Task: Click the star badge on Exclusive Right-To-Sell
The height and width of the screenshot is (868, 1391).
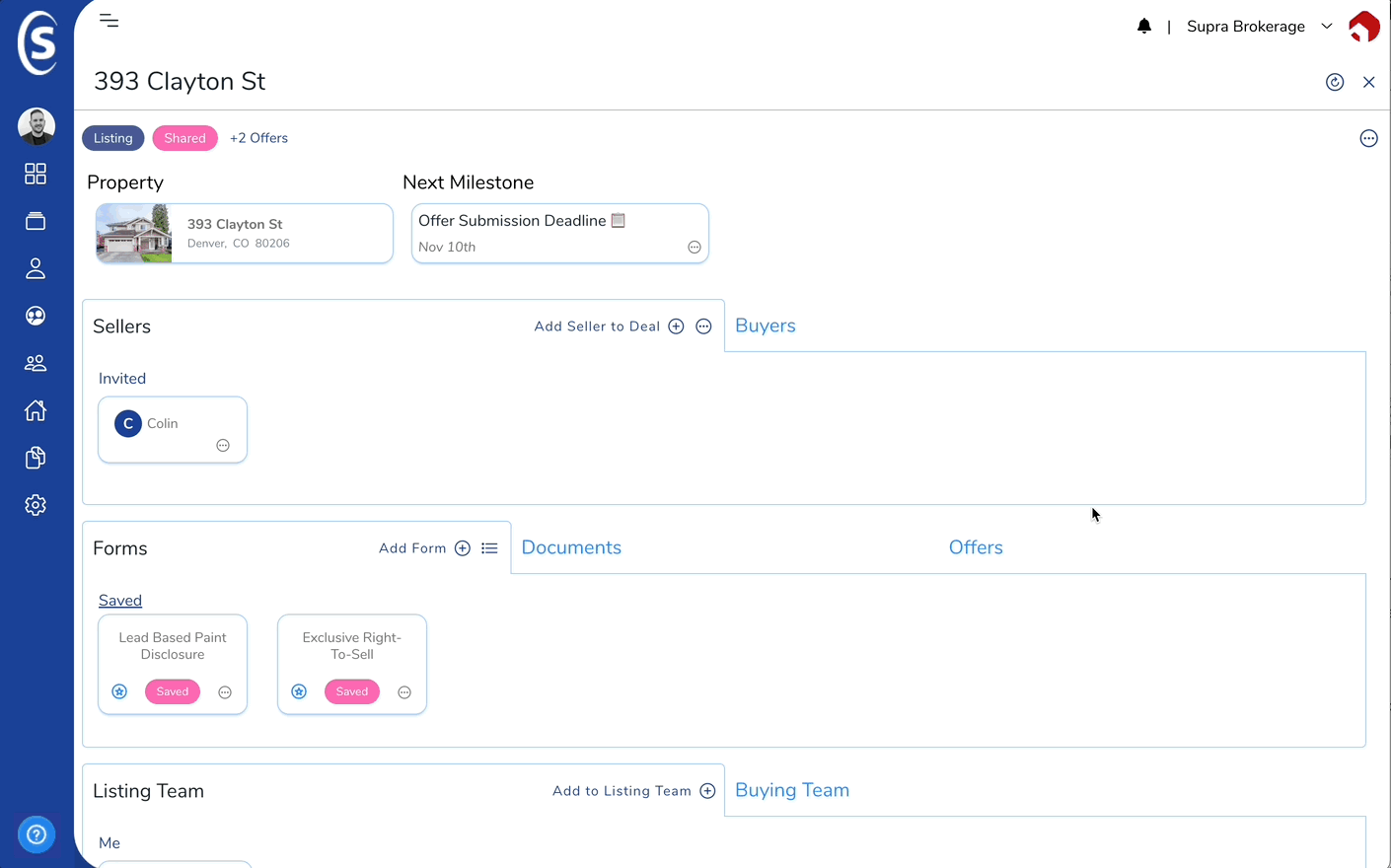Action: click(299, 691)
